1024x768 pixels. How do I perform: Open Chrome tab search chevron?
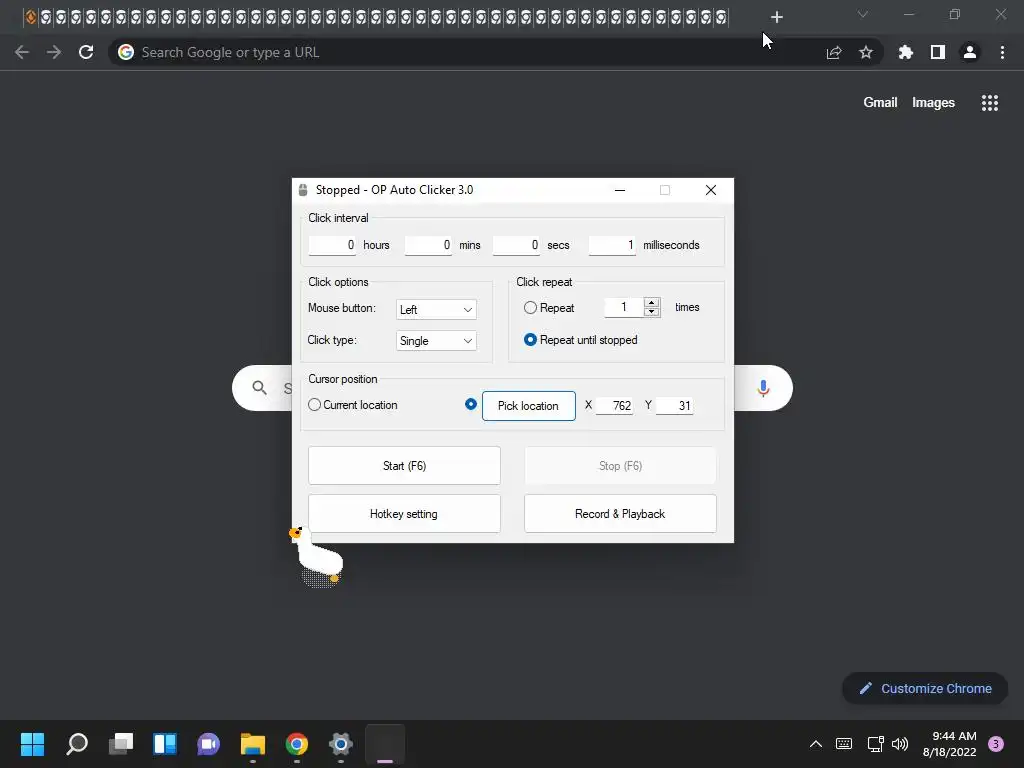(863, 14)
